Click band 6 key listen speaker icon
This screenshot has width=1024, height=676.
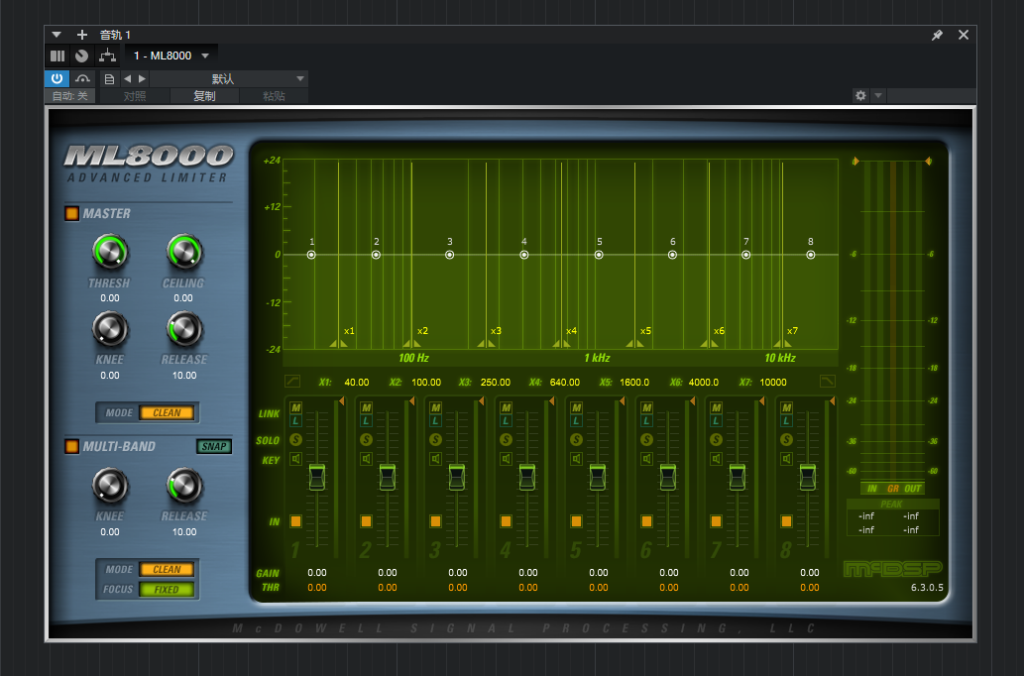(x=647, y=459)
